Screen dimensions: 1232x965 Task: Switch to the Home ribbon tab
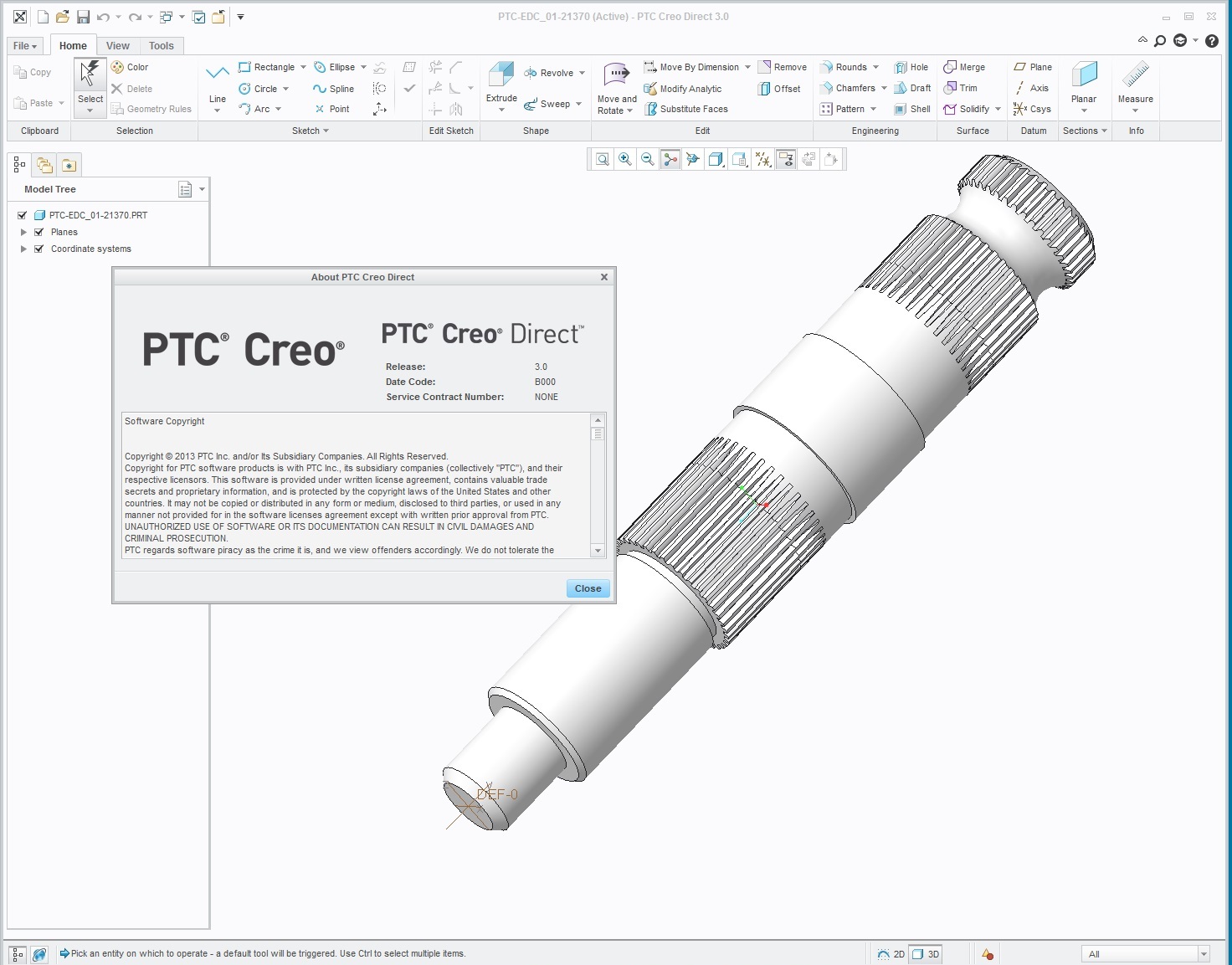click(73, 46)
